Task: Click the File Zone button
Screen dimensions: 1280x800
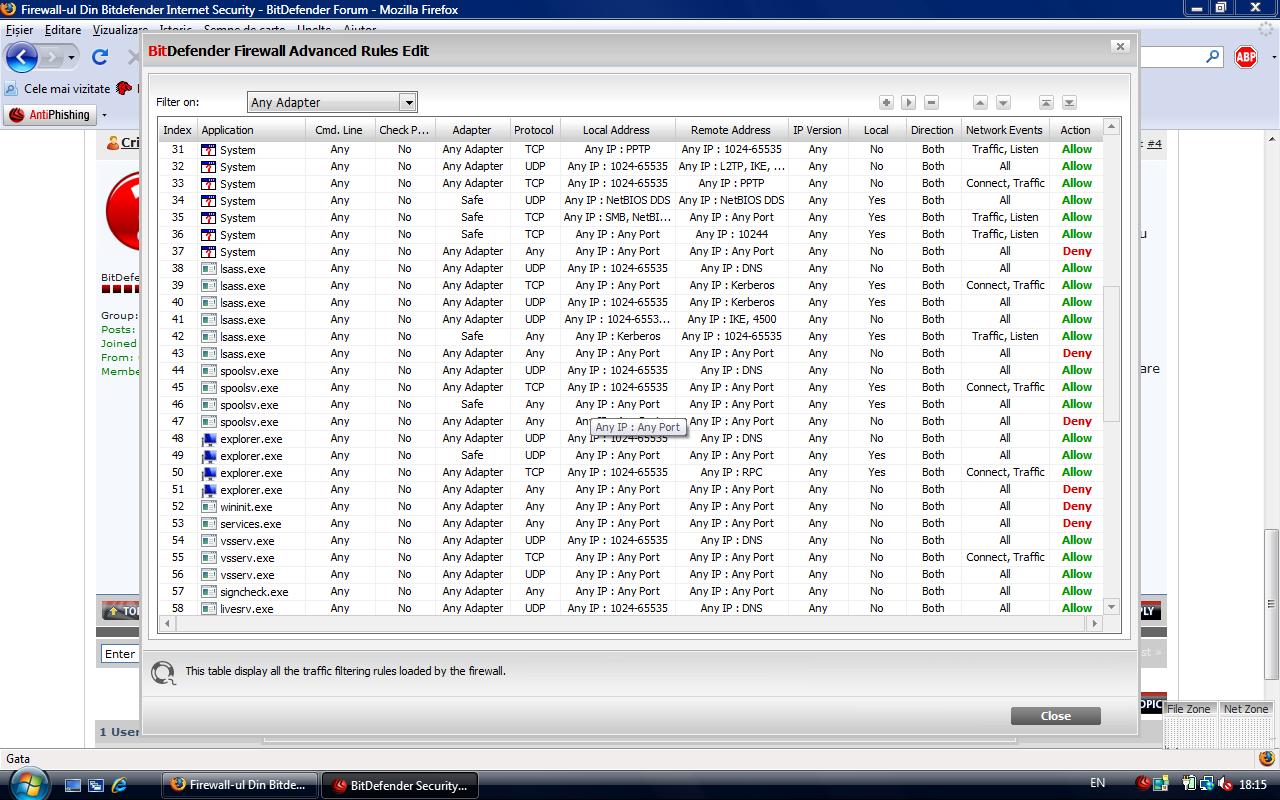Action: (x=1189, y=709)
